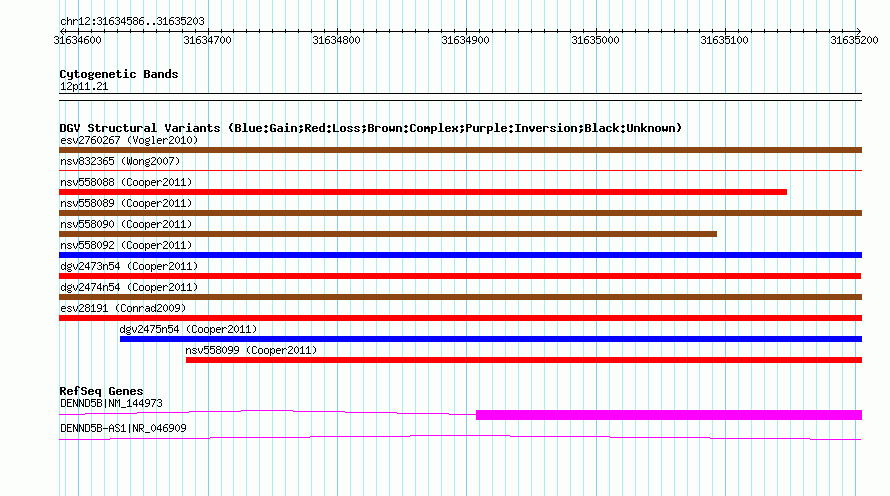Select the dgv2473n54 (Cooper2011) label

click(x=129, y=266)
